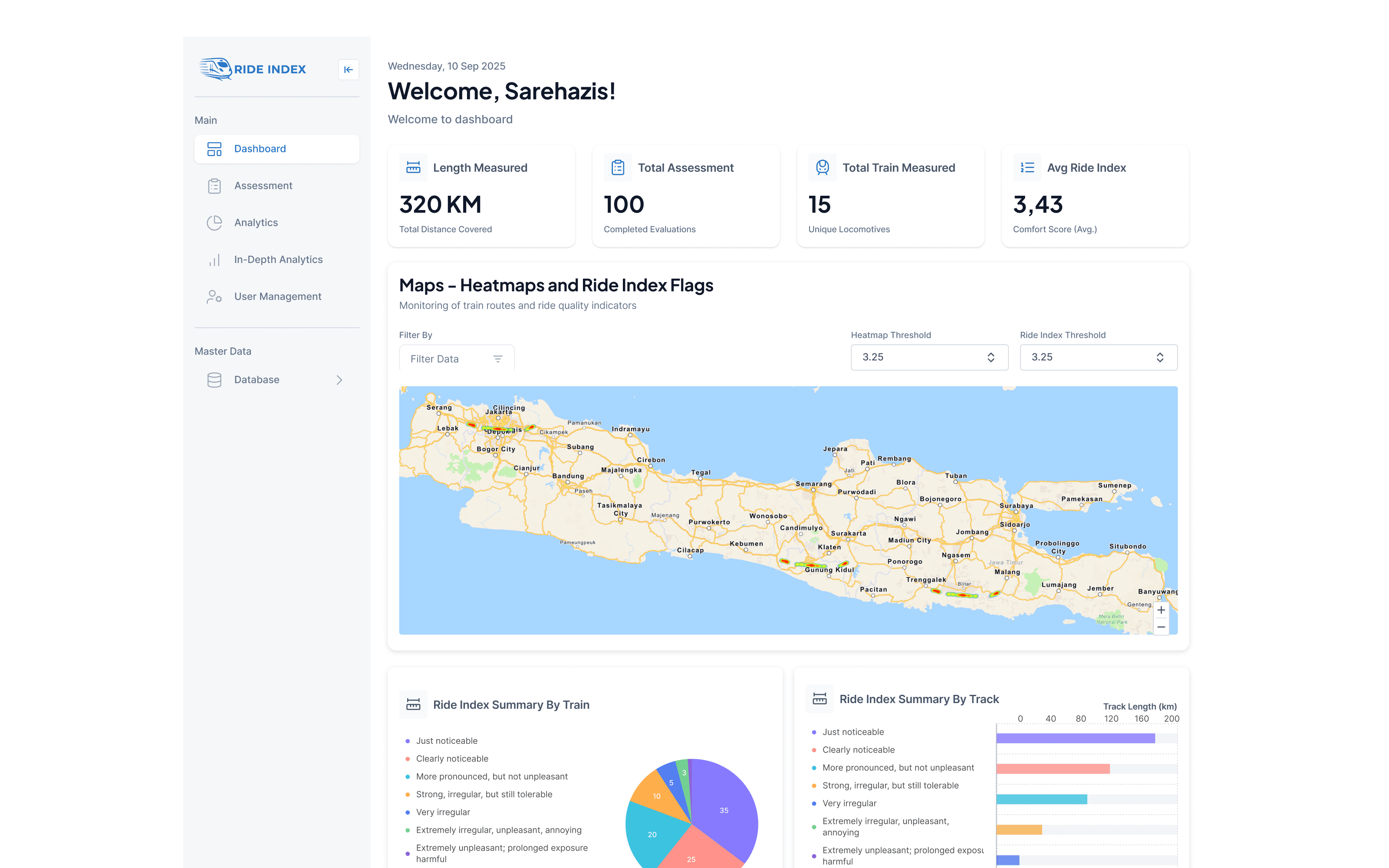
Task: Click the Total Train Measured train icon
Action: 823,168
